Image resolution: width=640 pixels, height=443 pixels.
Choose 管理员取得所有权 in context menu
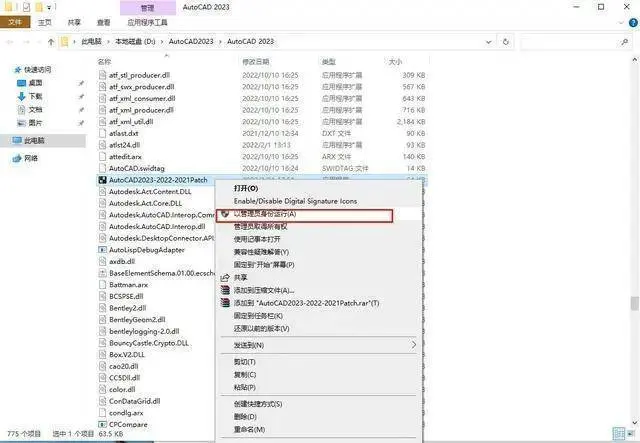(x=260, y=226)
